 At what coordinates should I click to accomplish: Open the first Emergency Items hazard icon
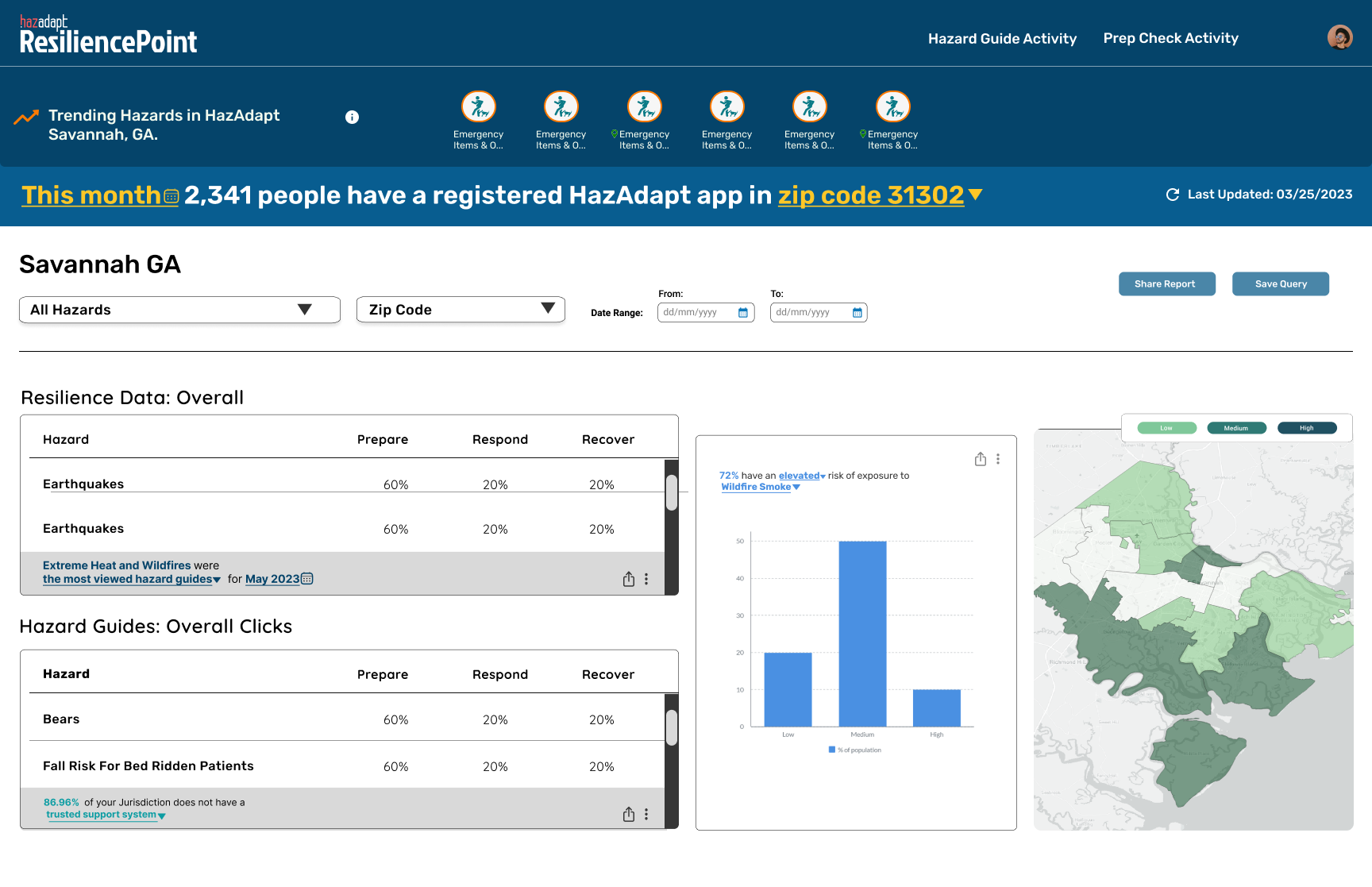pos(479,106)
